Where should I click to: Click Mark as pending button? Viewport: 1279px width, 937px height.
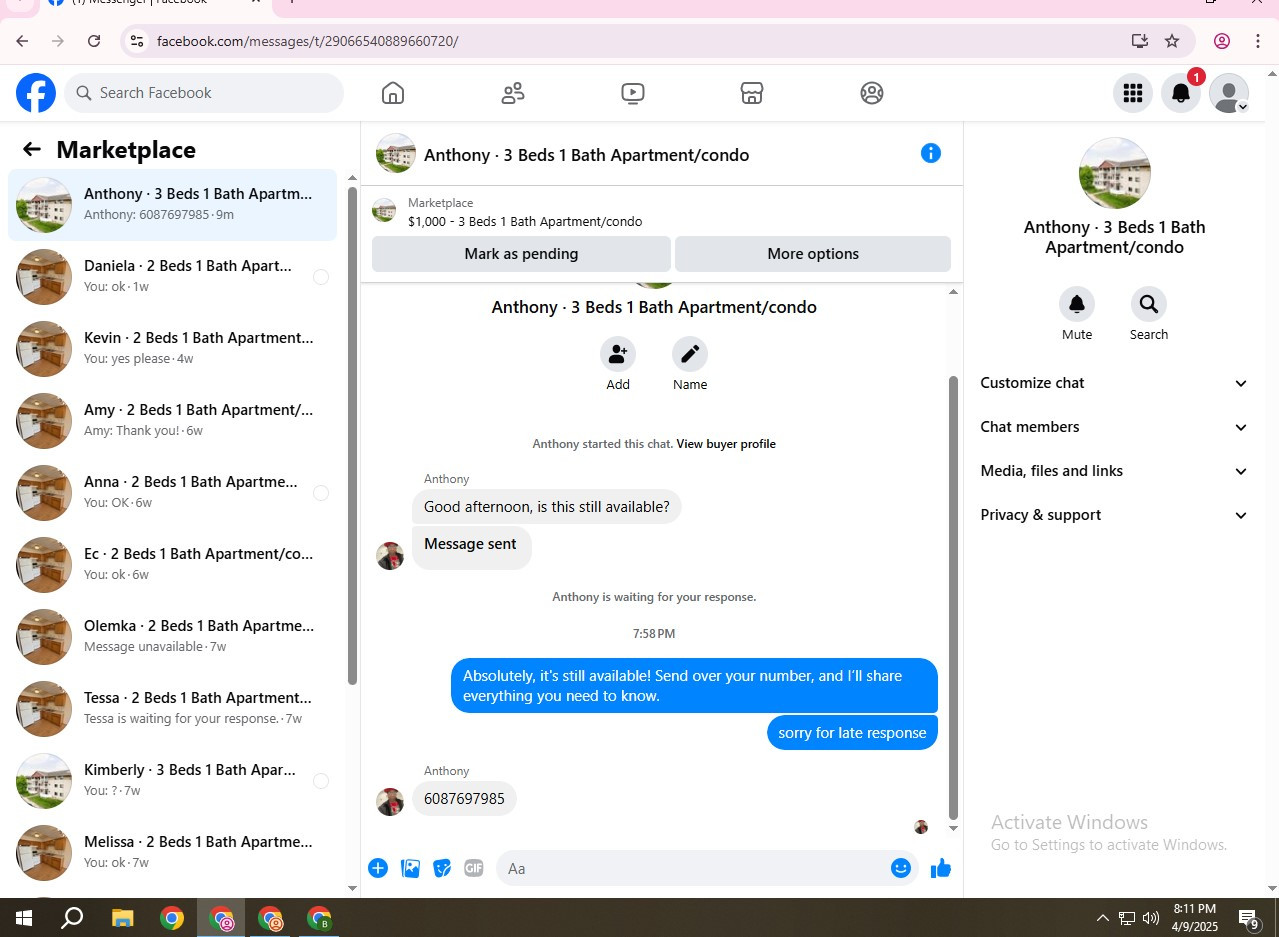[x=521, y=254]
